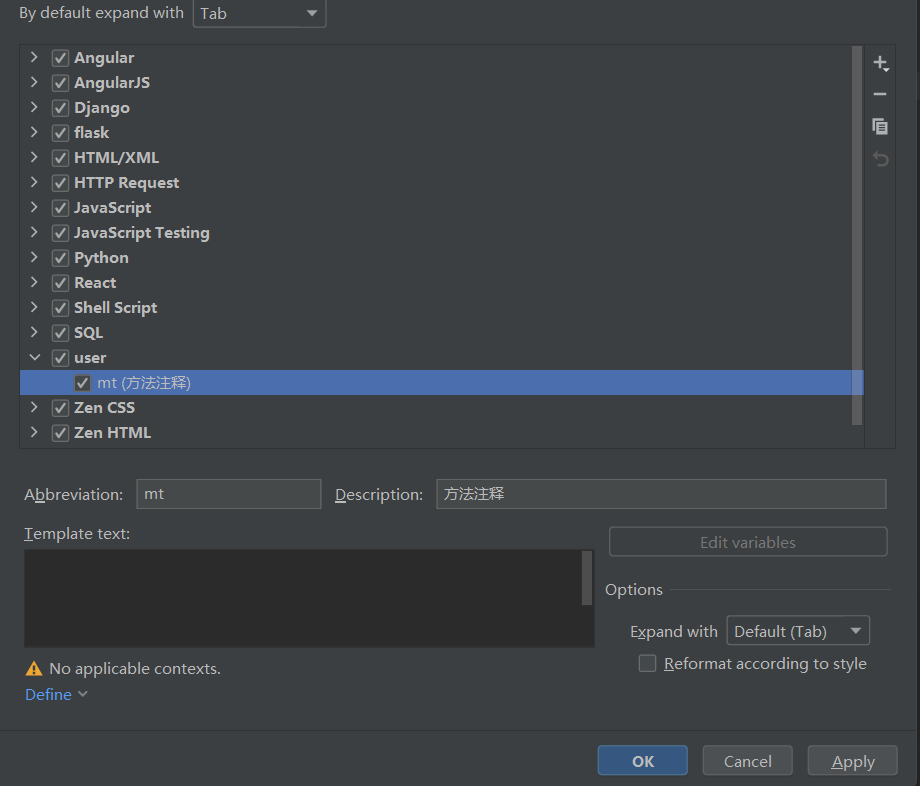Expand the Angular group arrow
920x786 pixels.
pos(34,57)
